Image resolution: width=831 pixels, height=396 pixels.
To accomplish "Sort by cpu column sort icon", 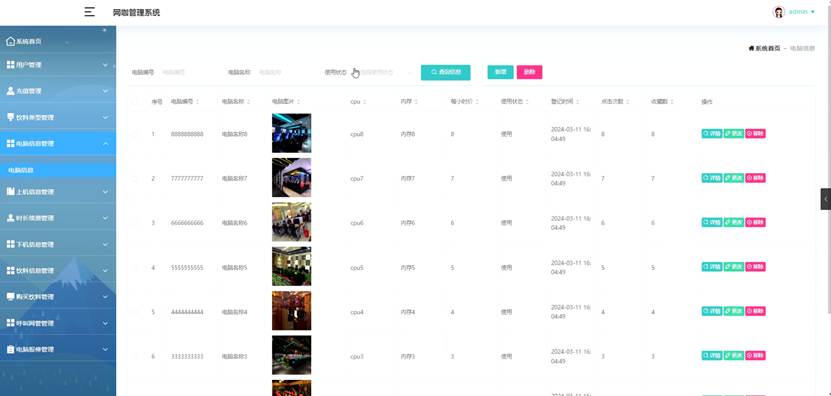I will point(365,101).
